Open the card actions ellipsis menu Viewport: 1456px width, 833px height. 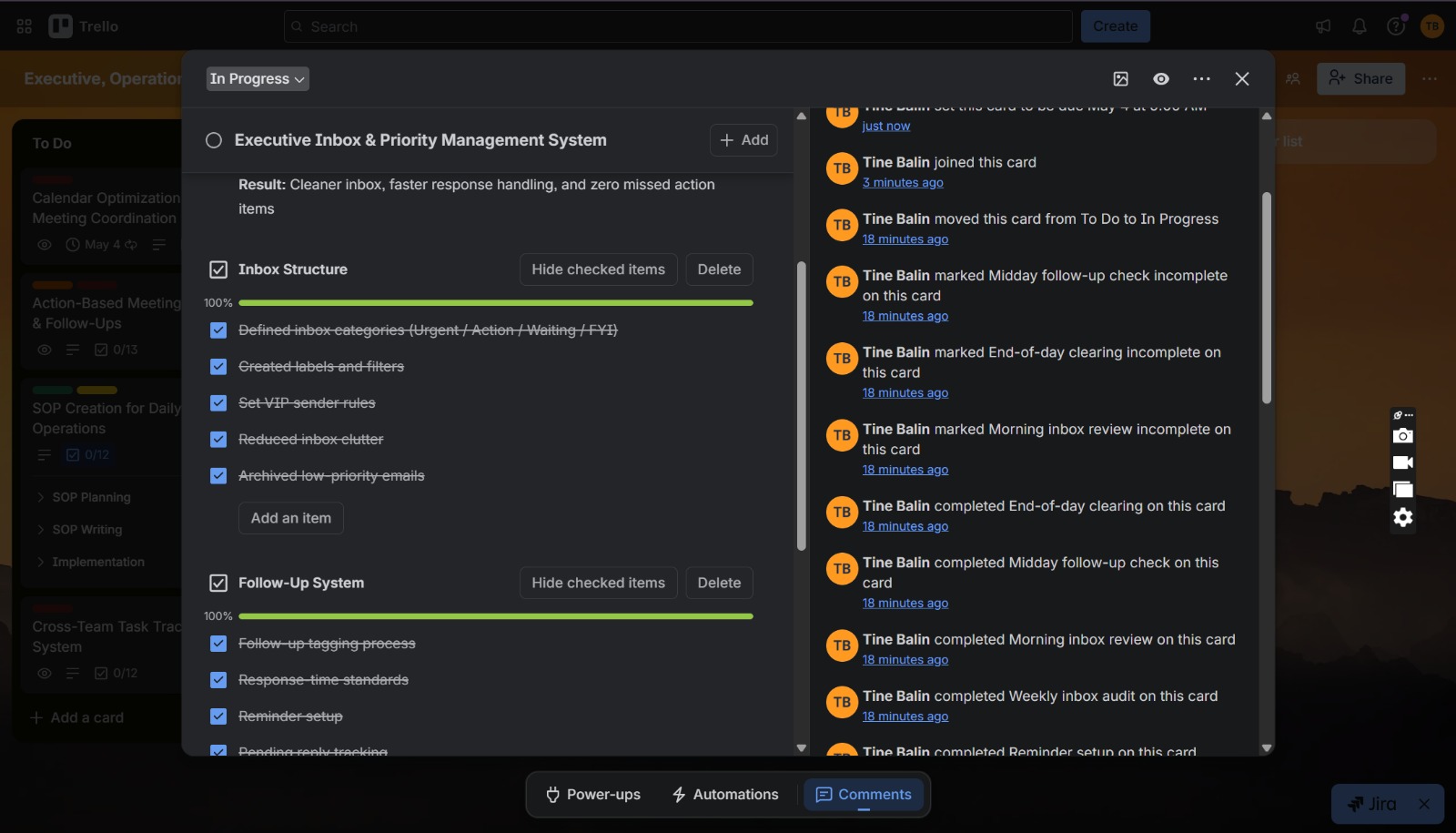pyautogui.click(x=1202, y=79)
